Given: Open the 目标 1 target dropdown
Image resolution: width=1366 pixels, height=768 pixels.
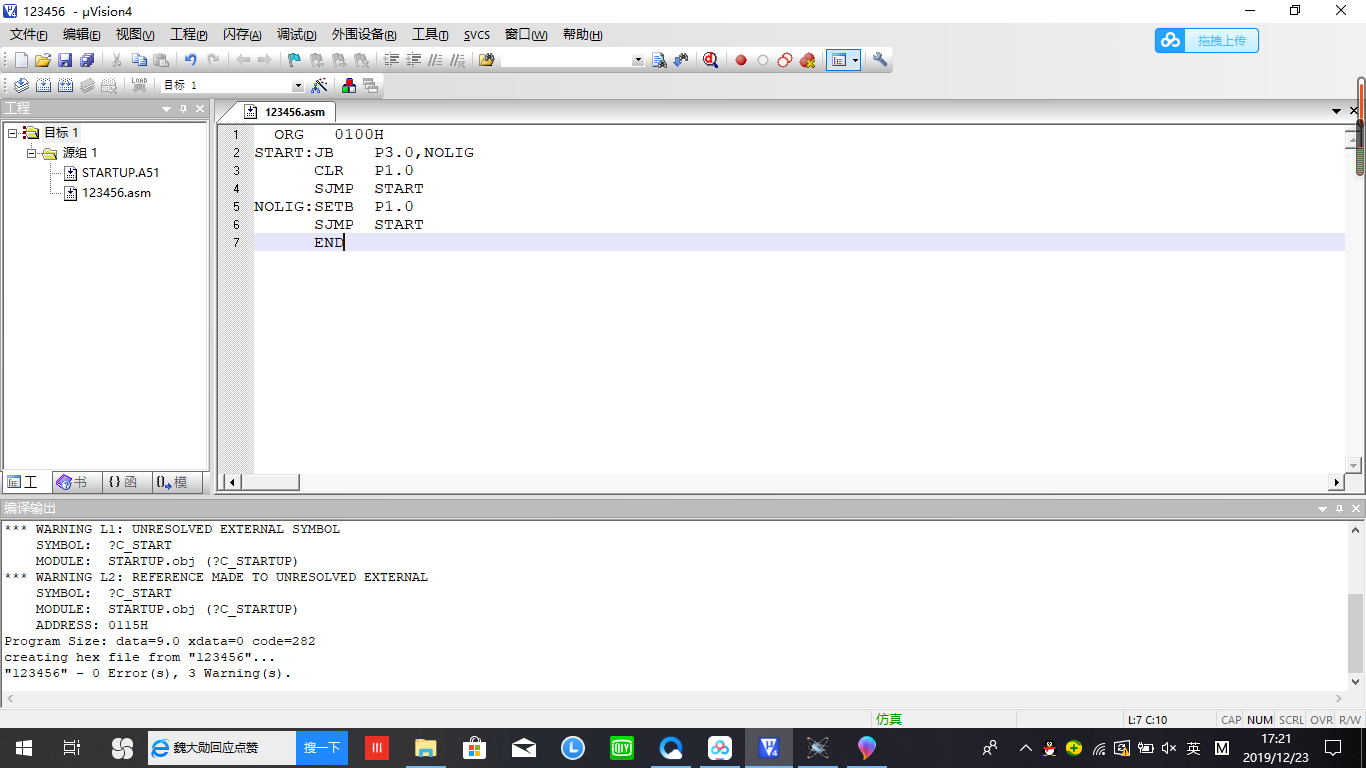Looking at the screenshot, I should pos(297,86).
